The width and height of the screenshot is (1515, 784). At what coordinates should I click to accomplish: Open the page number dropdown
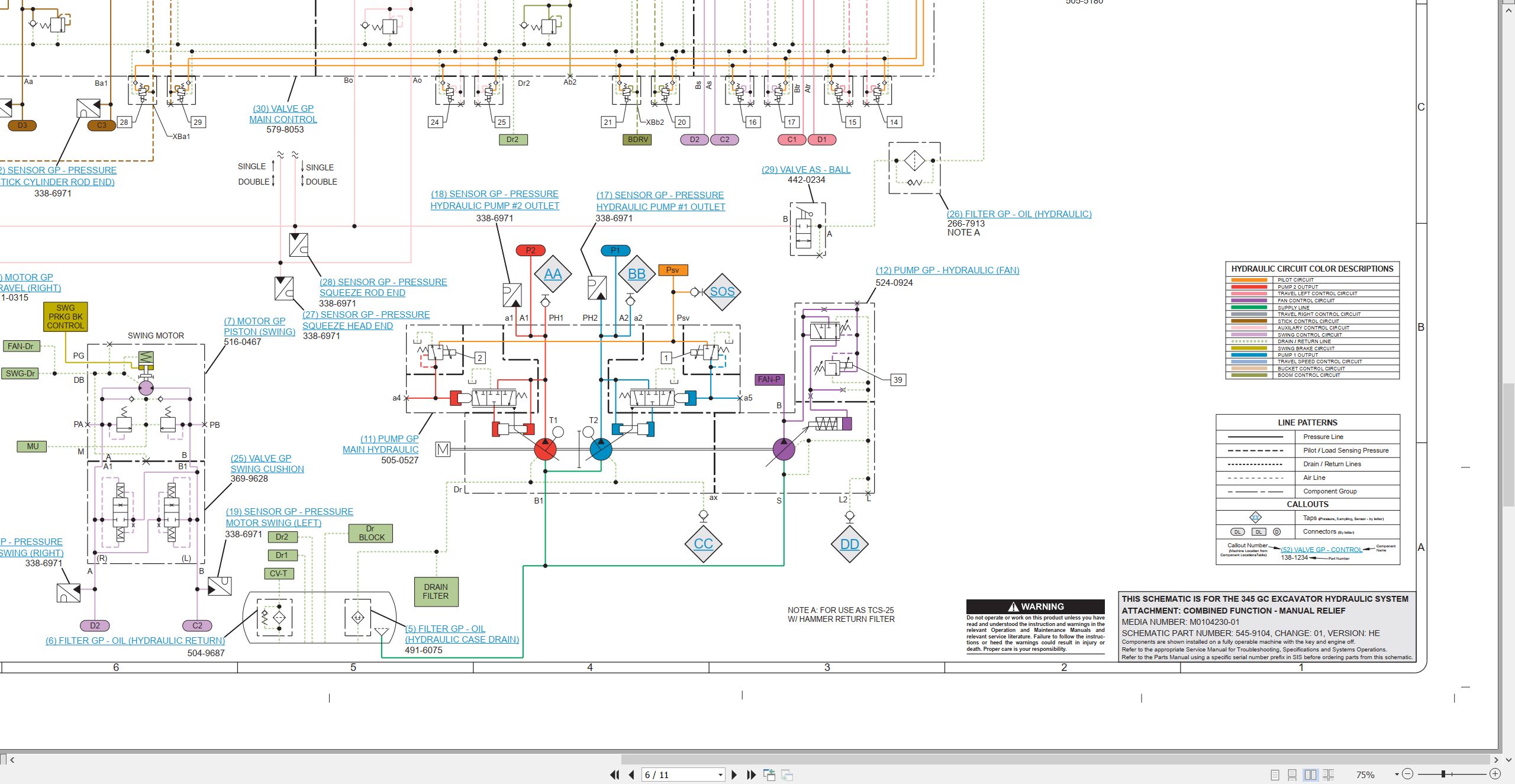click(x=720, y=775)
